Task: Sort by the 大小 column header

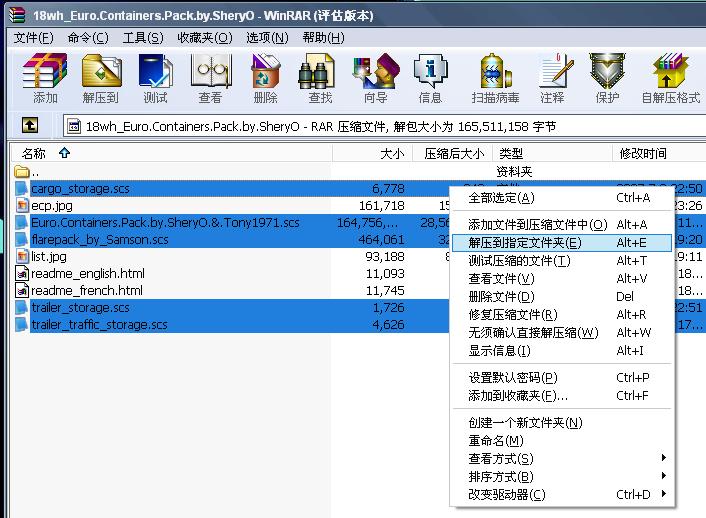Action: pos(372,154)
